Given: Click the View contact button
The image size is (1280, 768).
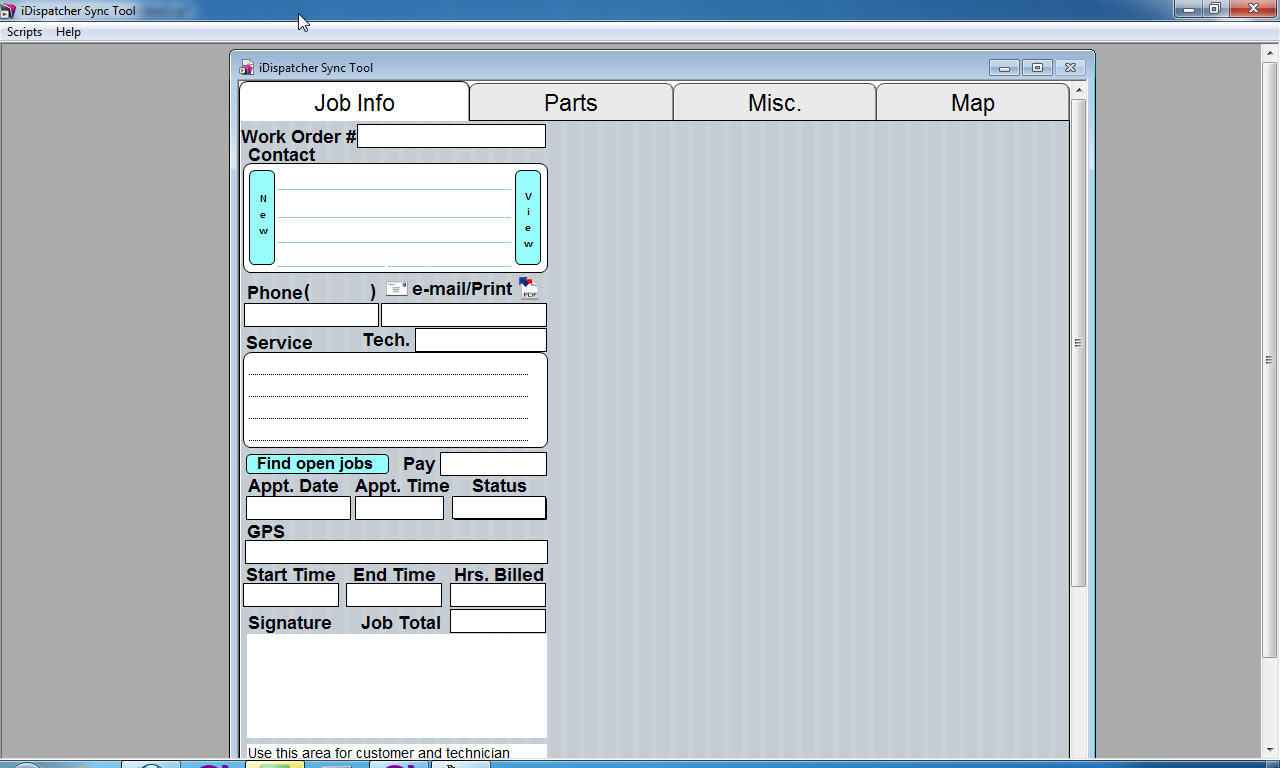Looking at the screenshot, I should click(x=528, y=217).
